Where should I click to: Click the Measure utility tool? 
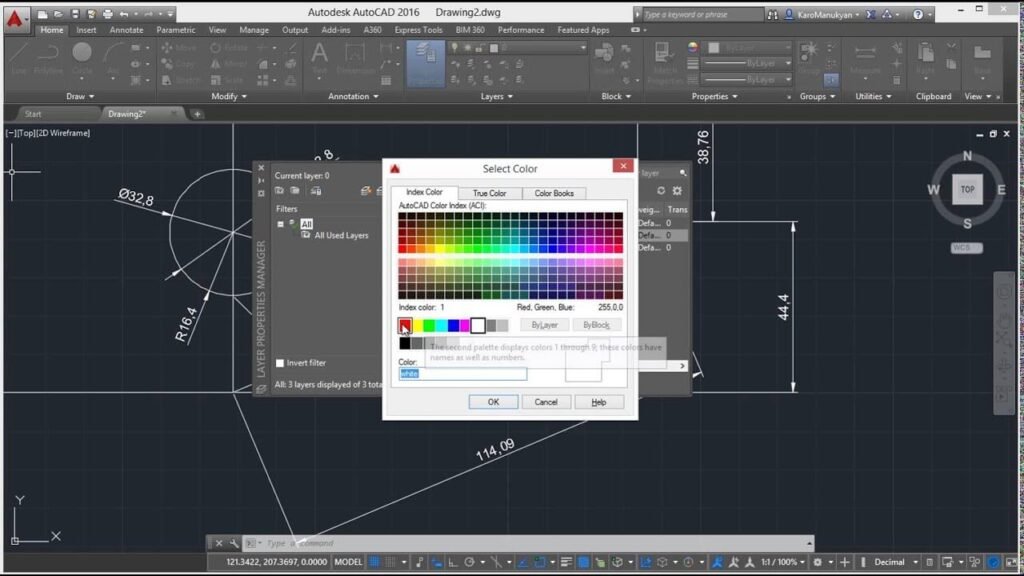(x=865, y=59)
